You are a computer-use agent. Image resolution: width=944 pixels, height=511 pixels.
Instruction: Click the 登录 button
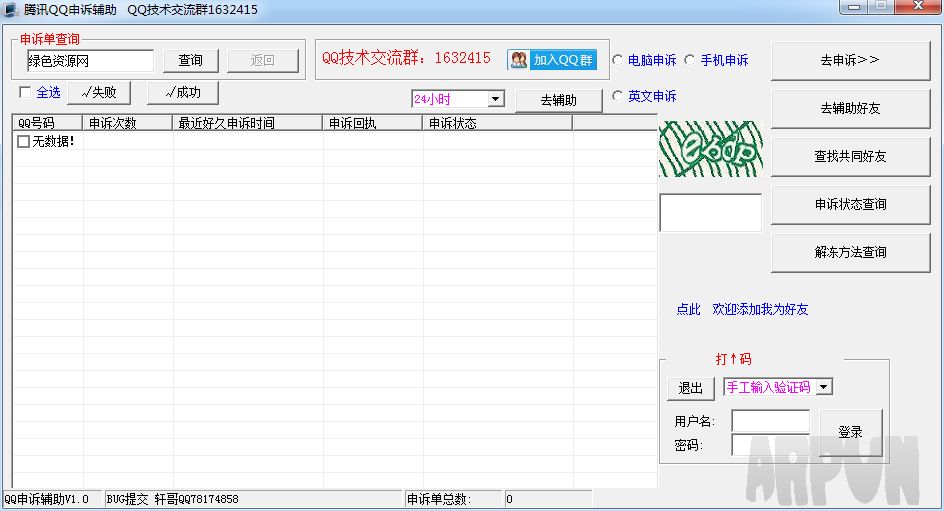pos(850,432)
